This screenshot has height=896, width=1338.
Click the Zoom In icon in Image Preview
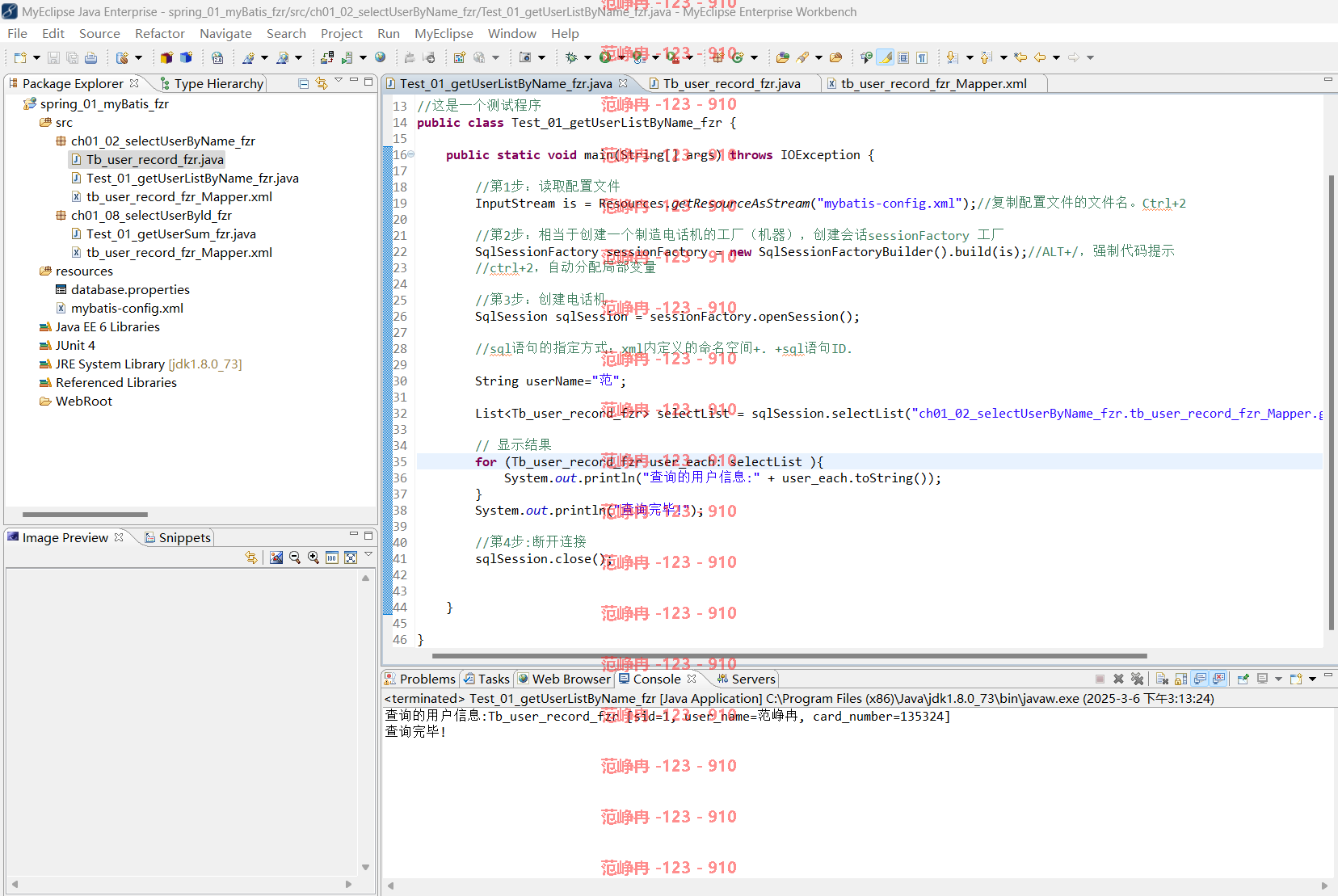(x=313, y=557)
